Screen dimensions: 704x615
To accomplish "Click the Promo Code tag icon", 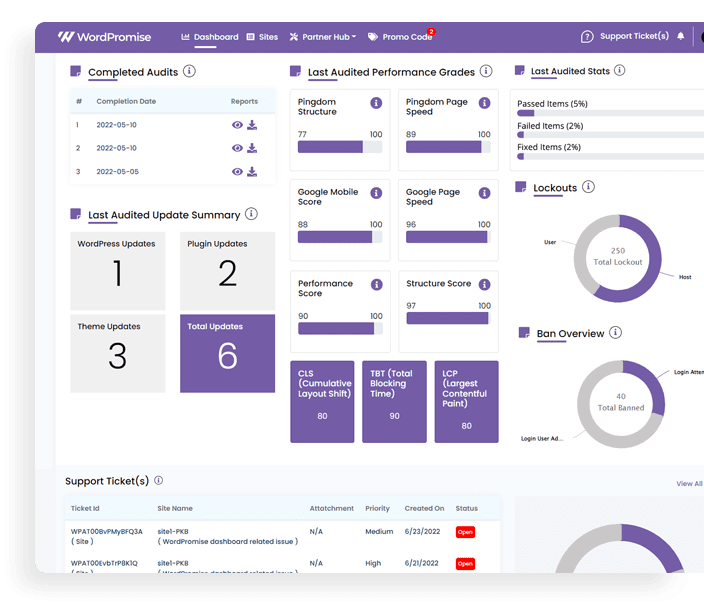I will pyautogui.click(x=373, y=37).
